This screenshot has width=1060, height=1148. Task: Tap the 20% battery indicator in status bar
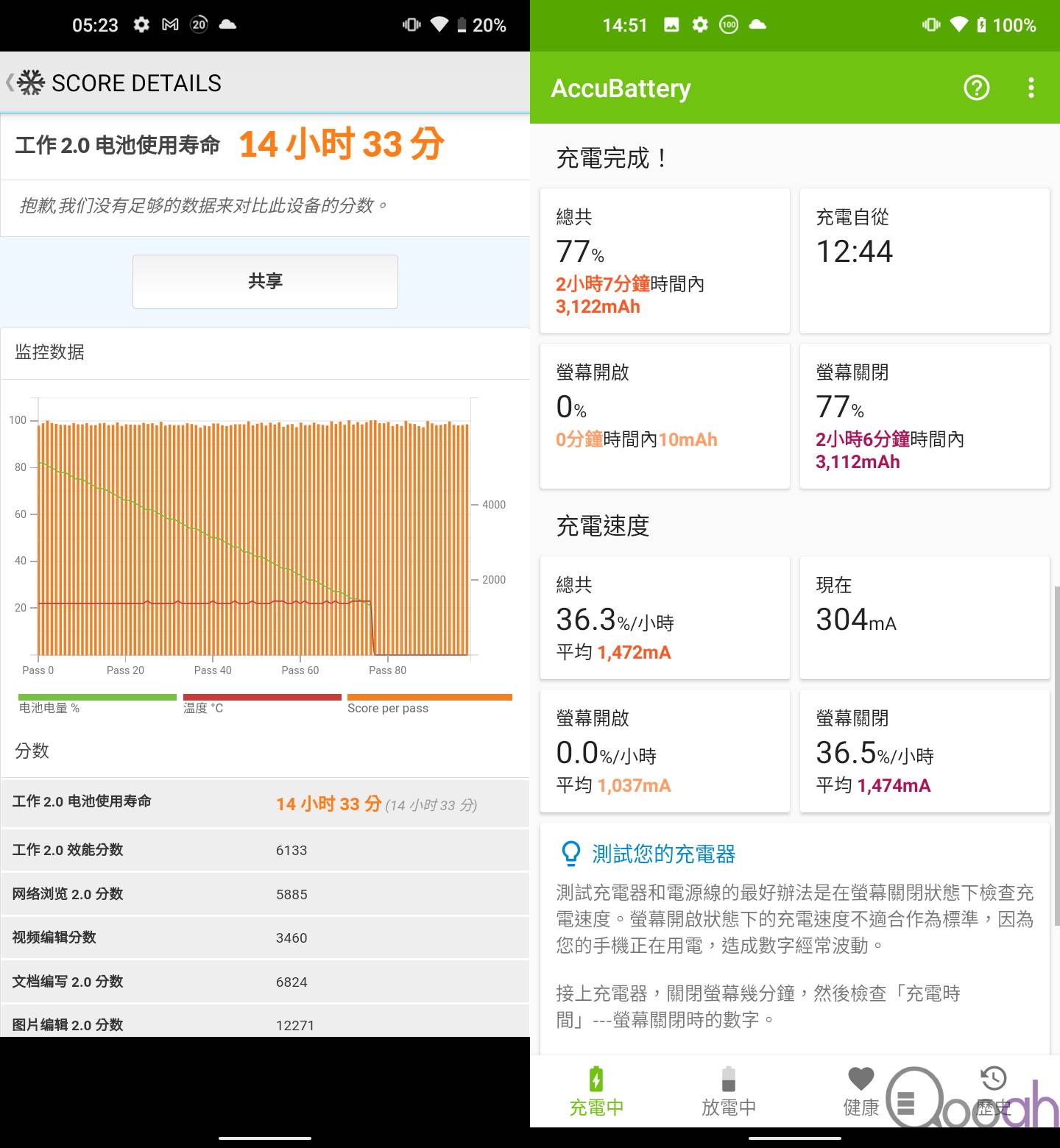click(481, 25)
